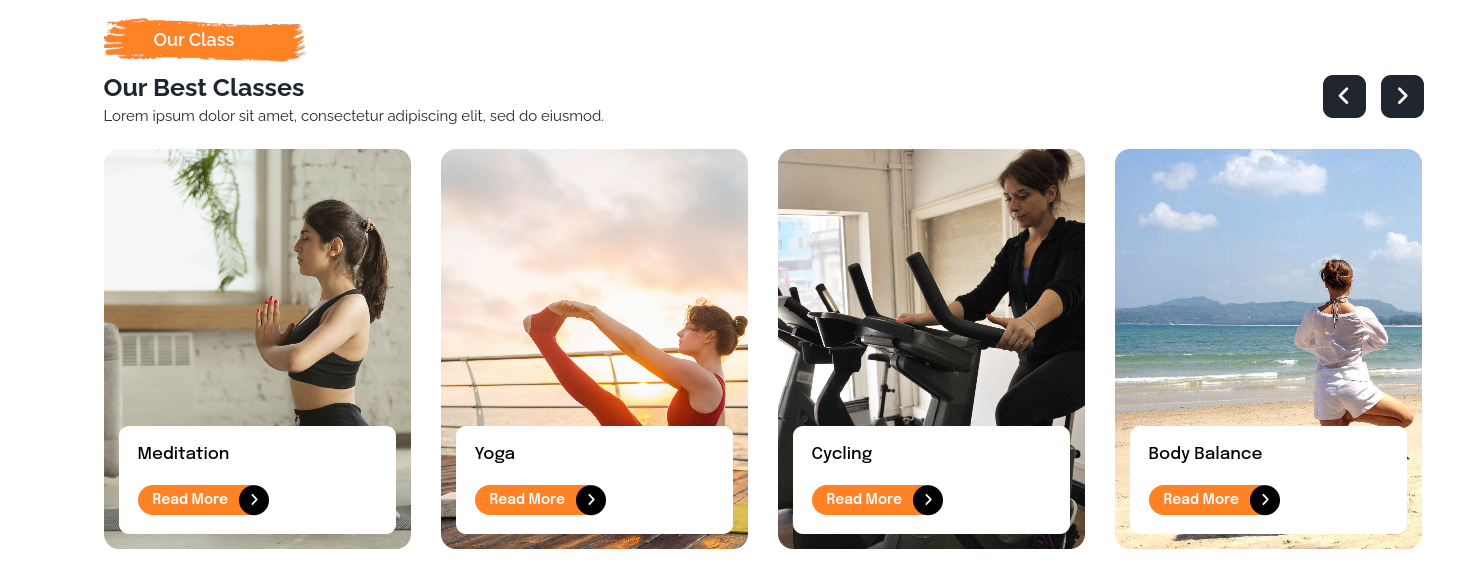Image resolution: width=1484 pixels, height=567 pixels.
Task: Click the Body Balance beach photo
Action: tap(1268, 288)
